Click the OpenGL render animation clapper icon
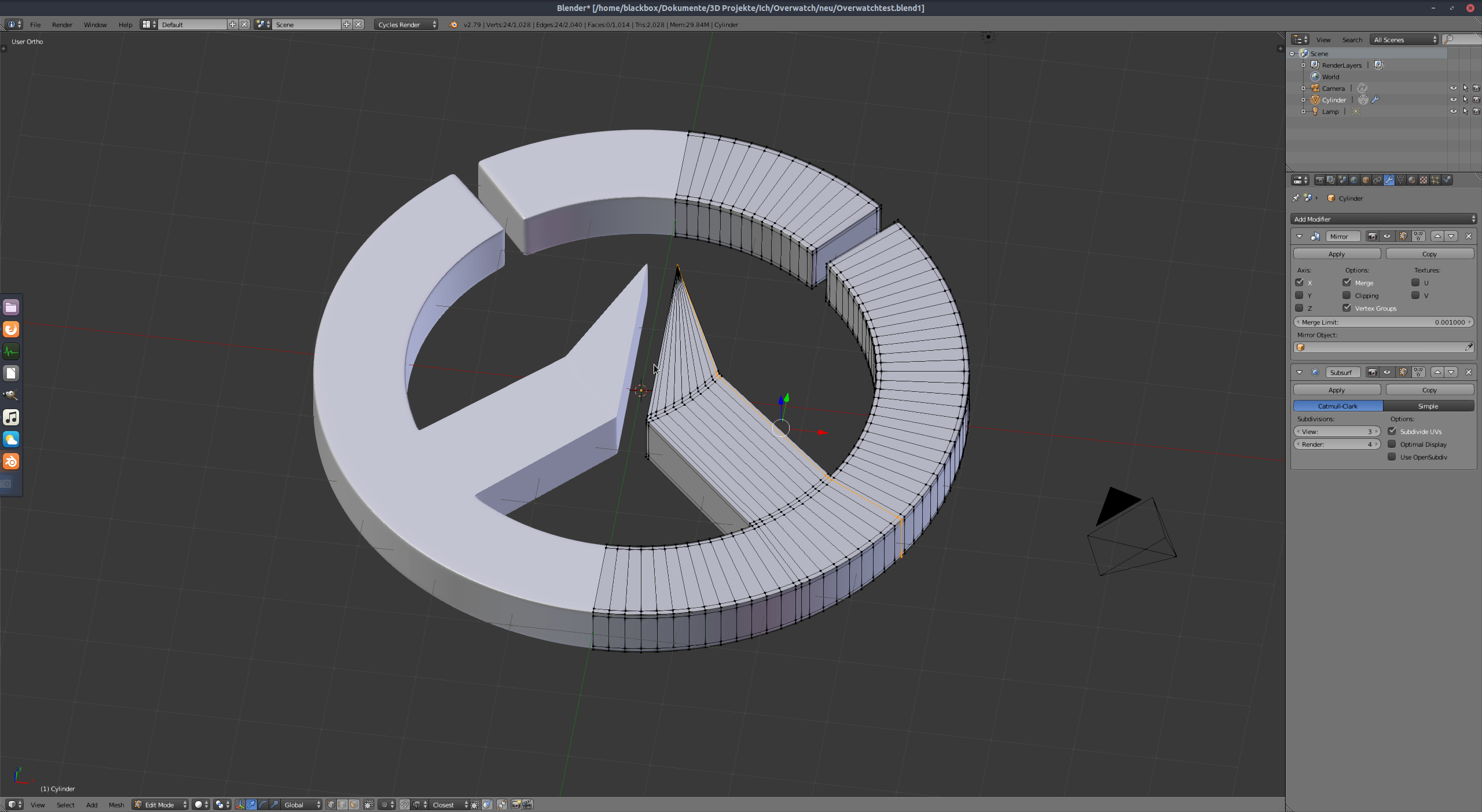Screen dimensions: 1482x812 [528, 804]
